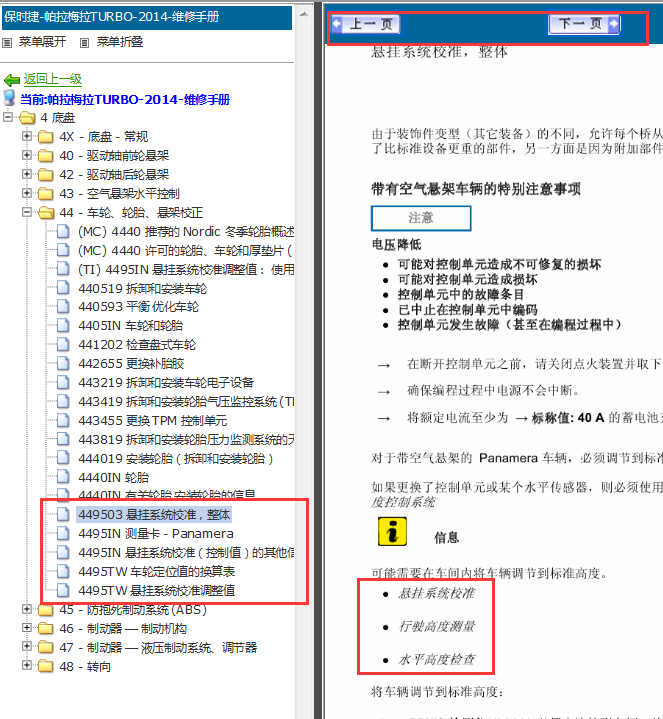Collapse the 4 底盘 tree node

pyautogui.click(x=8, y=117)
